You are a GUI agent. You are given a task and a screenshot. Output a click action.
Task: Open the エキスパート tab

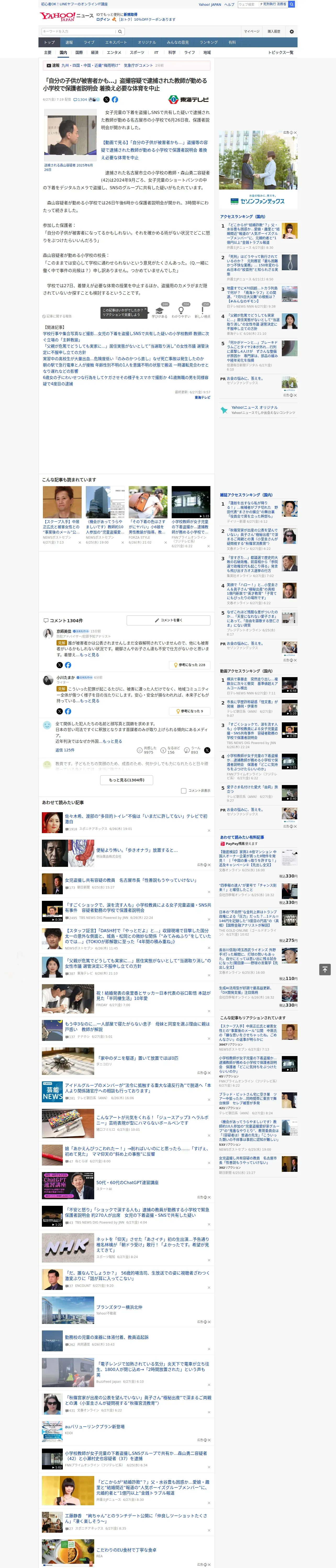(x=116, y=43)
